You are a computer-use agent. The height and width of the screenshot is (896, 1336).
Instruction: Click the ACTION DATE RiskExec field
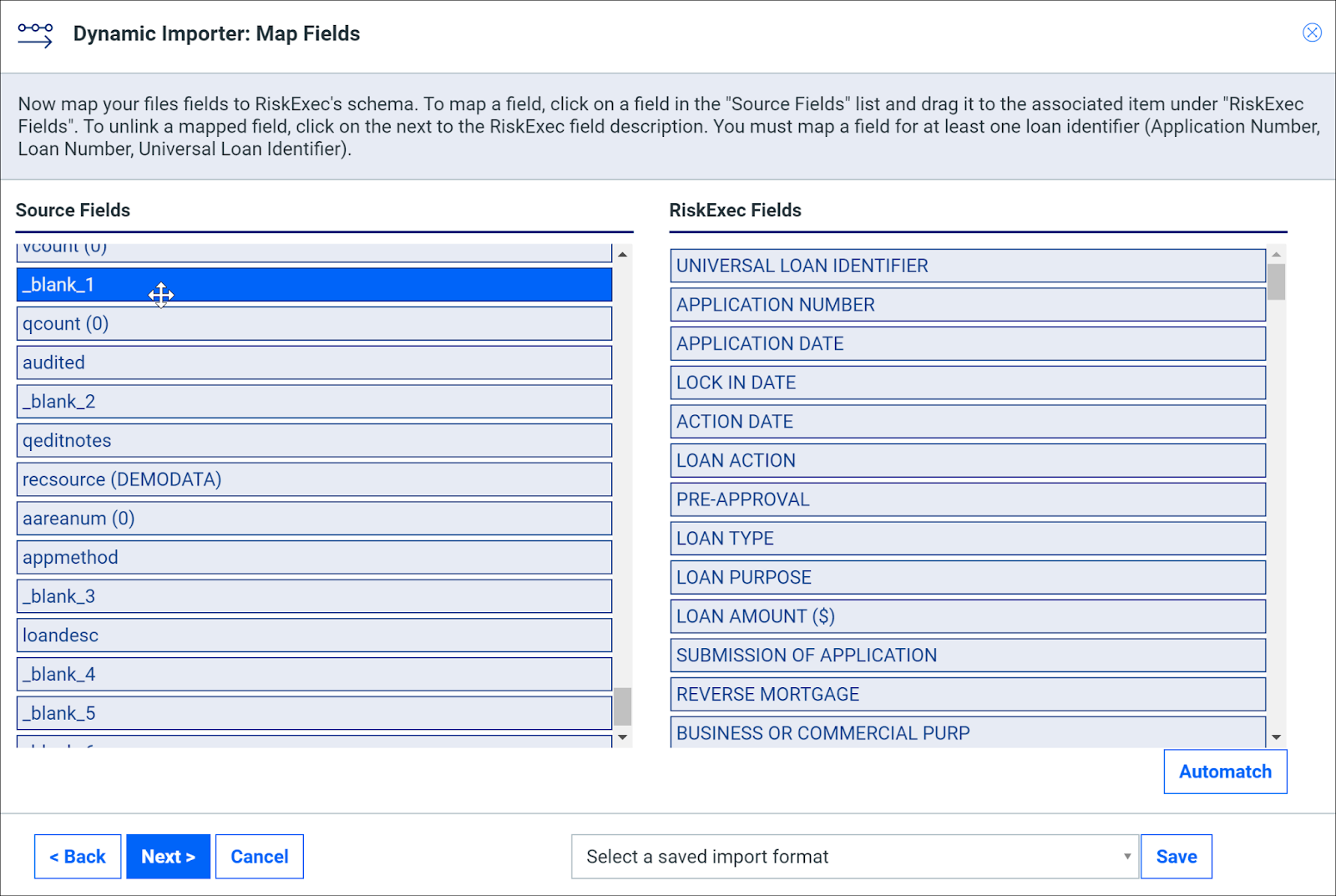tap(968, 422)
